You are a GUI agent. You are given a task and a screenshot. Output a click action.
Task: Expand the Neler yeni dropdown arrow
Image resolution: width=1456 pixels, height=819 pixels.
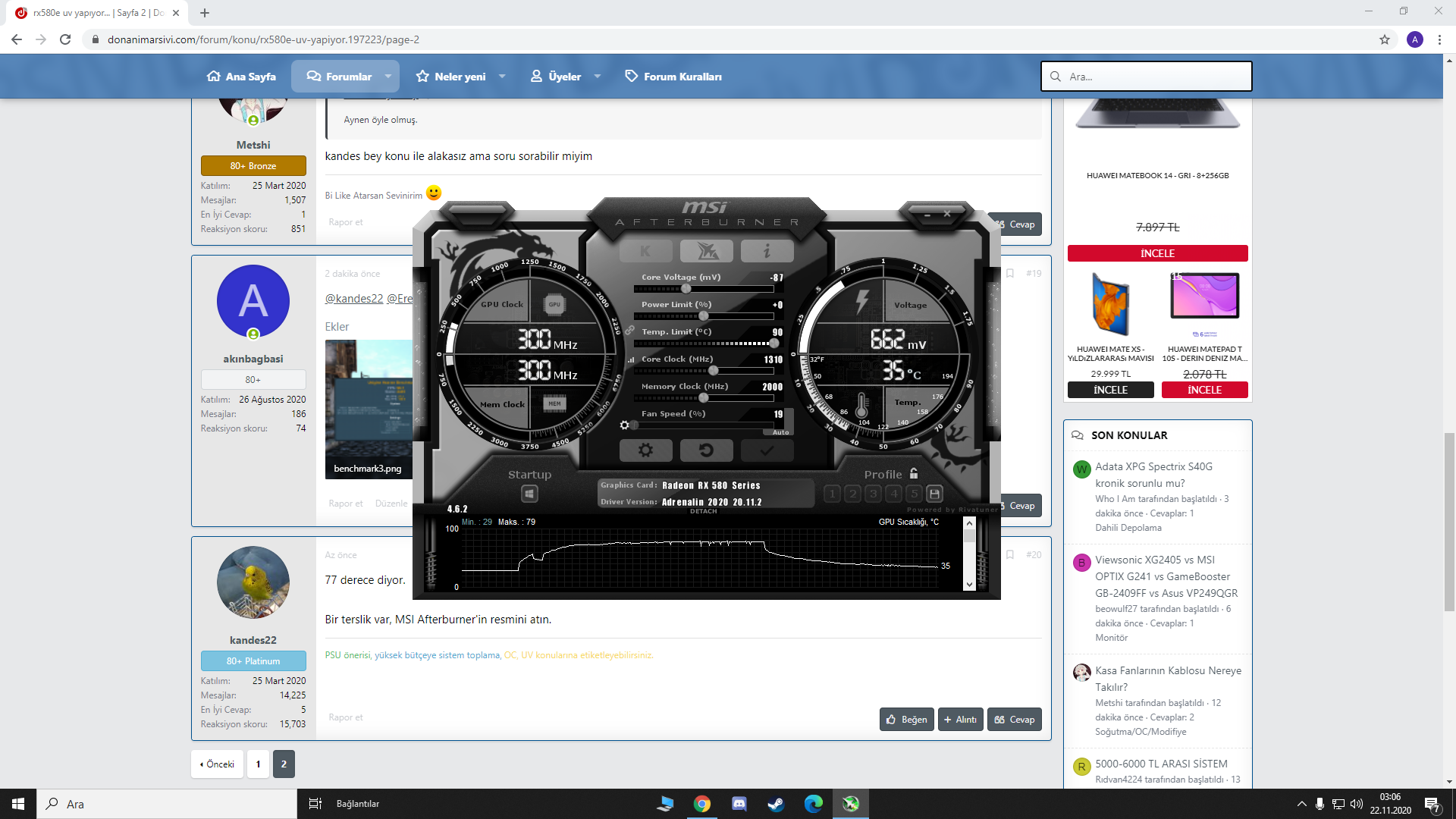coord(502,77)
